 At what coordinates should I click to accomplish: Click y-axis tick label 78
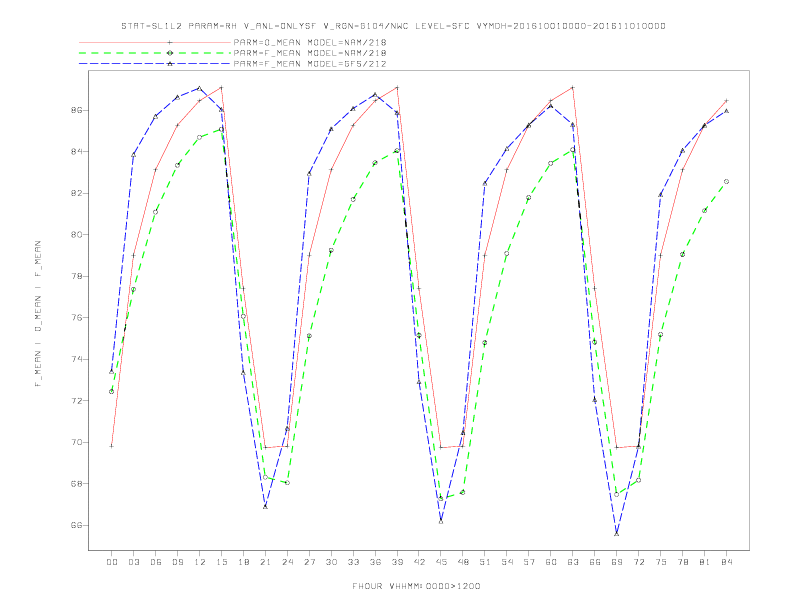point(76,276)
